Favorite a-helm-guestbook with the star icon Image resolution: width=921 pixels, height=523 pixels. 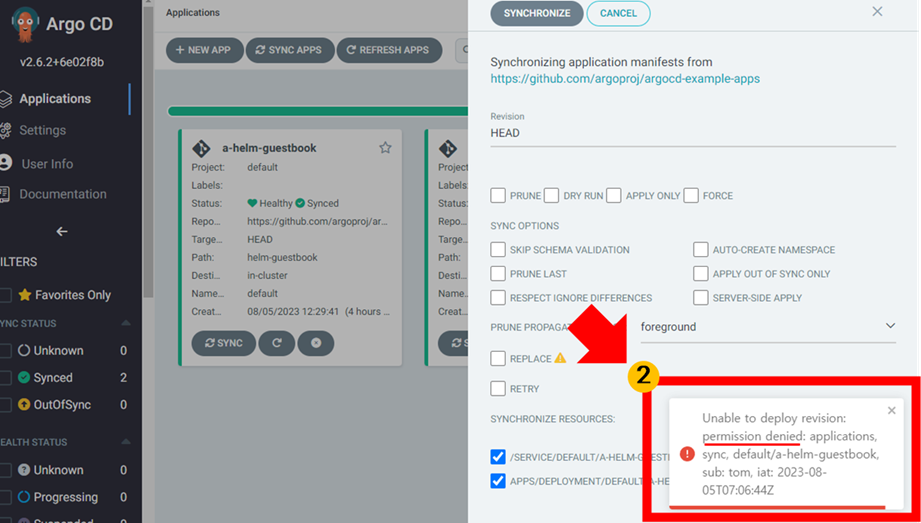click(x=385, y=147)
